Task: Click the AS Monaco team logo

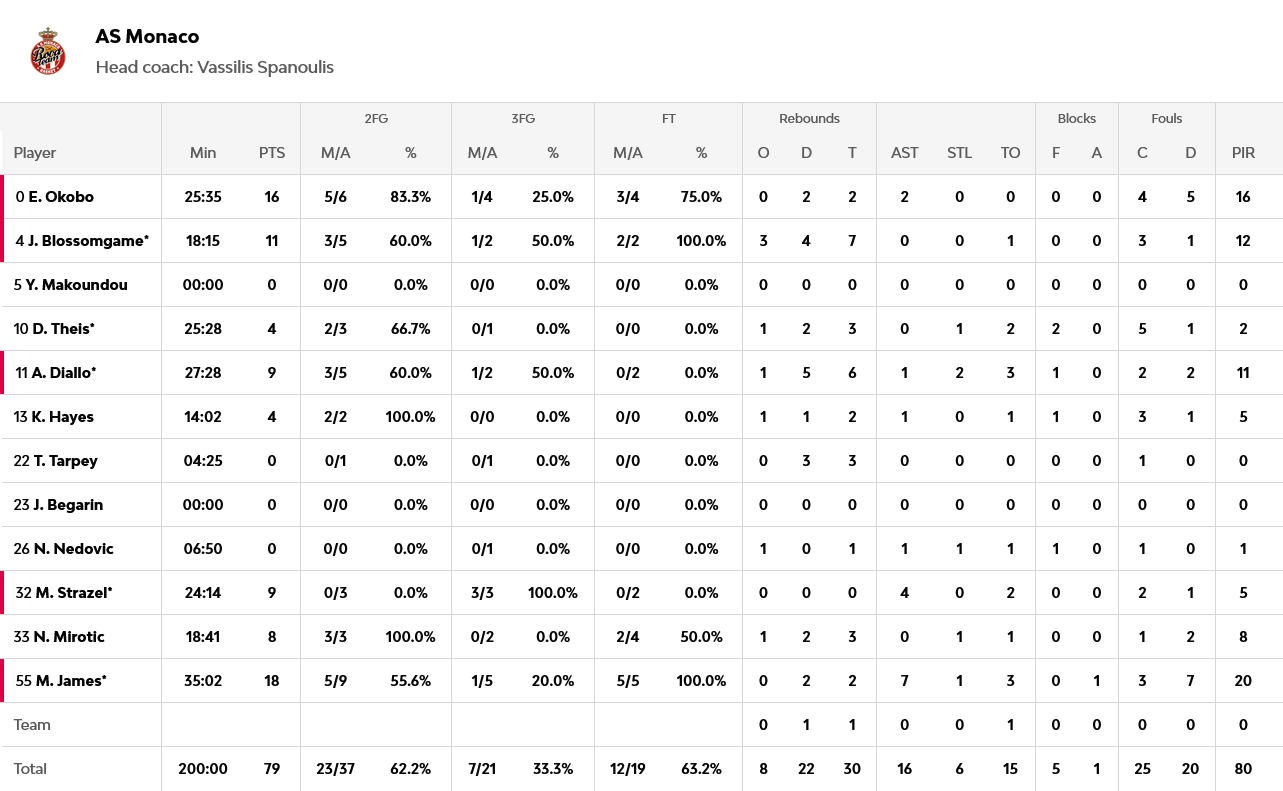Action: 47,51
